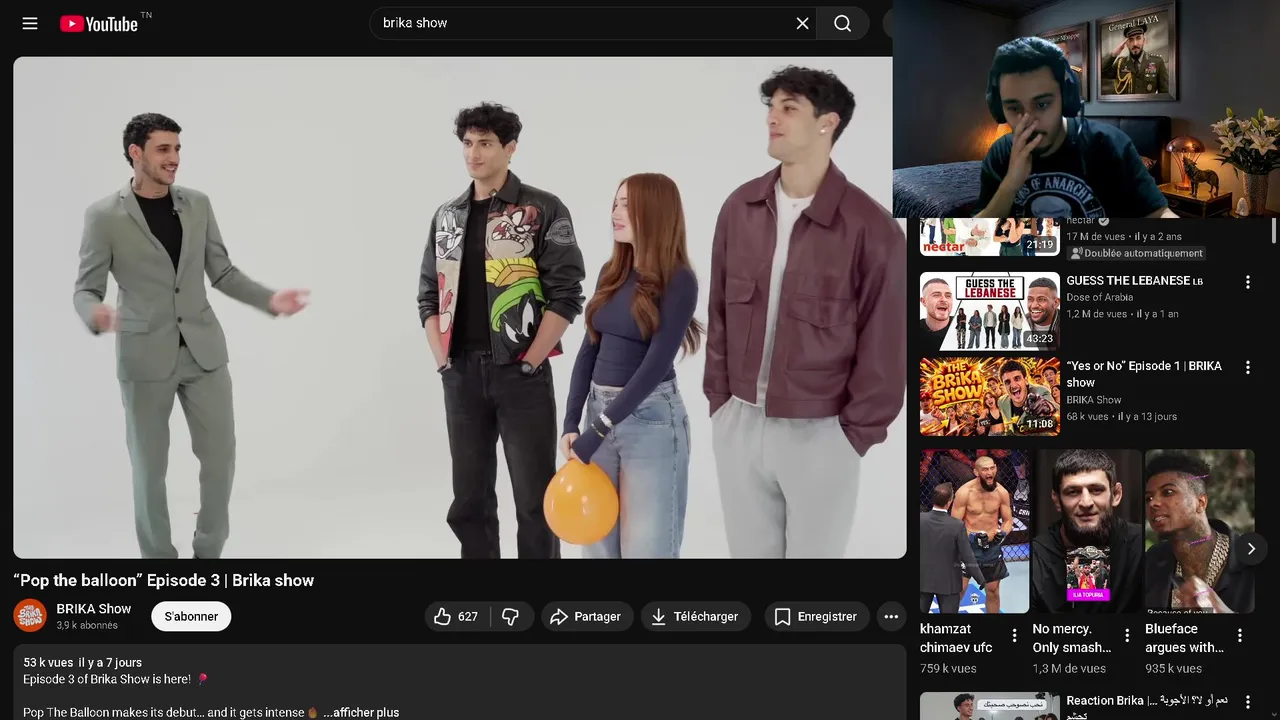
Task: Open the hamburger guide menu
Action: (x=30, y=23)
